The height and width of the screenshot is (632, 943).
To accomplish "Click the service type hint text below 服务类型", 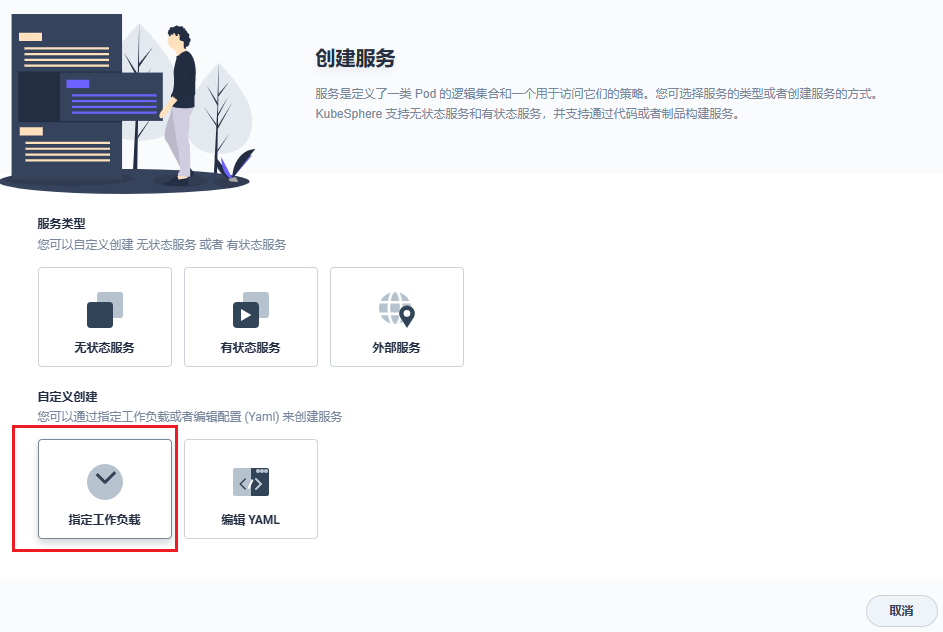I will click(162, 244).
